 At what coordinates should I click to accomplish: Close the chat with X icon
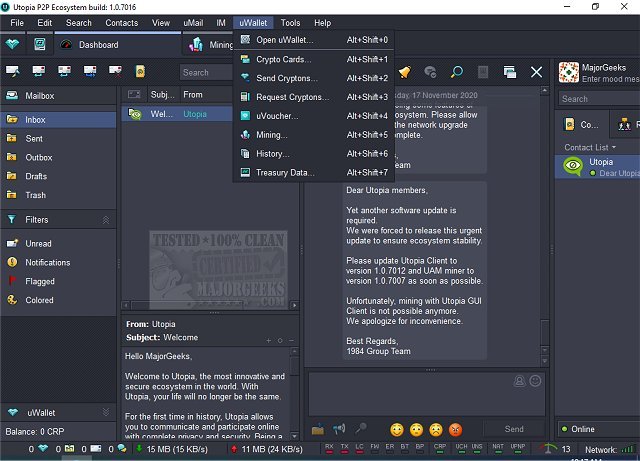[536, 72]
